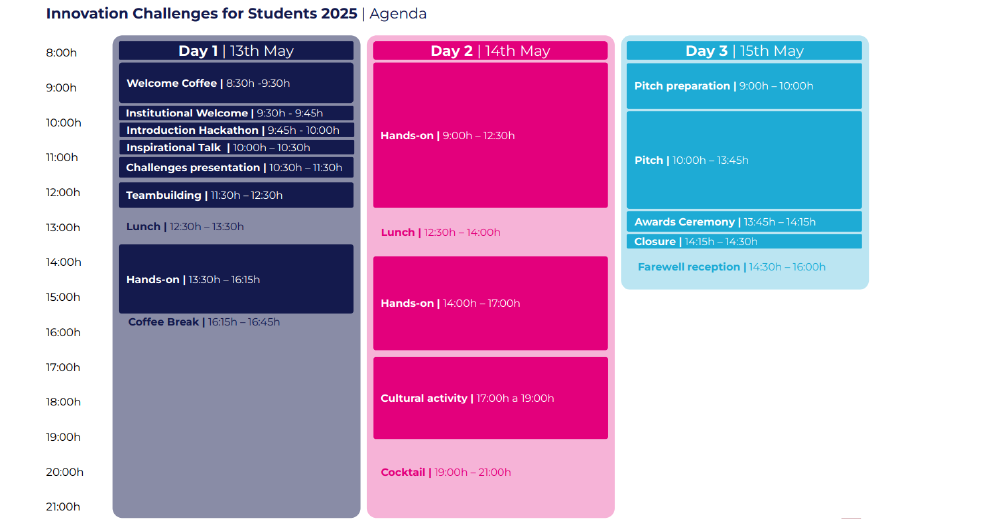Open the Inspirational Talk session
Viewport: 1000px width, 519px height.
pyautogui.click(x=236, y=147)
